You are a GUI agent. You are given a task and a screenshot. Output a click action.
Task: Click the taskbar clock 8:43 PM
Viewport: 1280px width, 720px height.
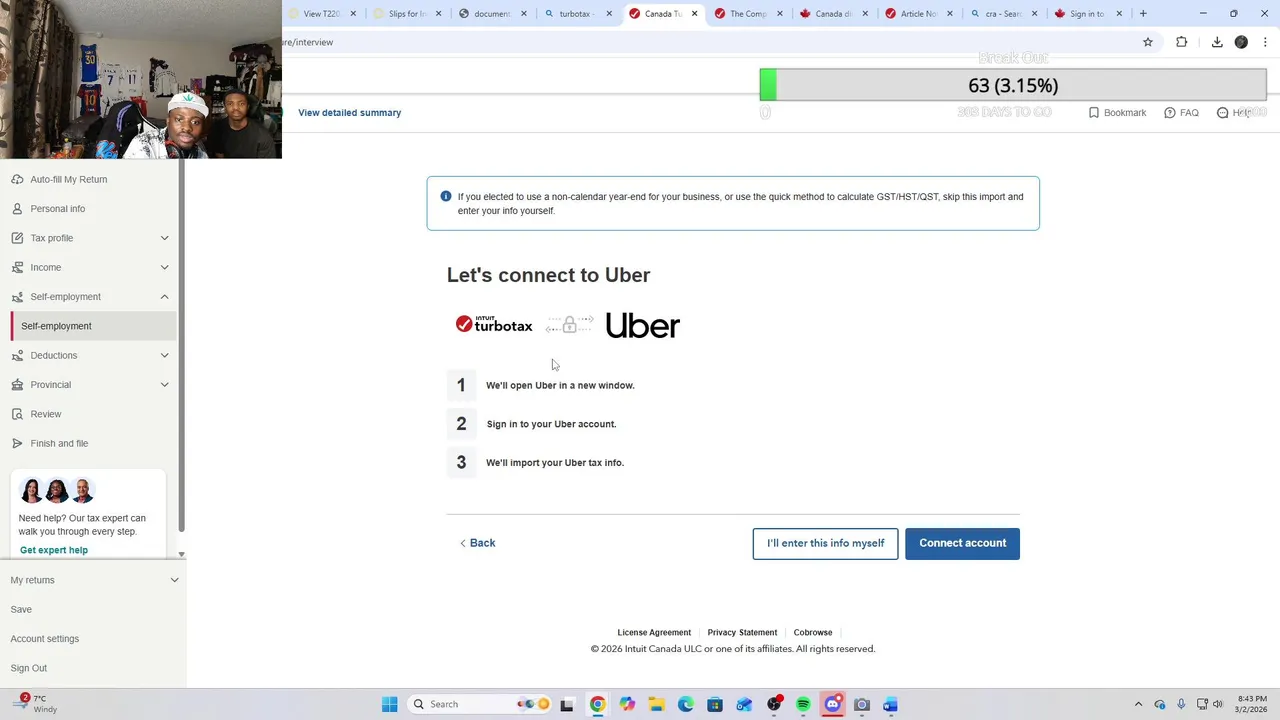[1252, 704]
